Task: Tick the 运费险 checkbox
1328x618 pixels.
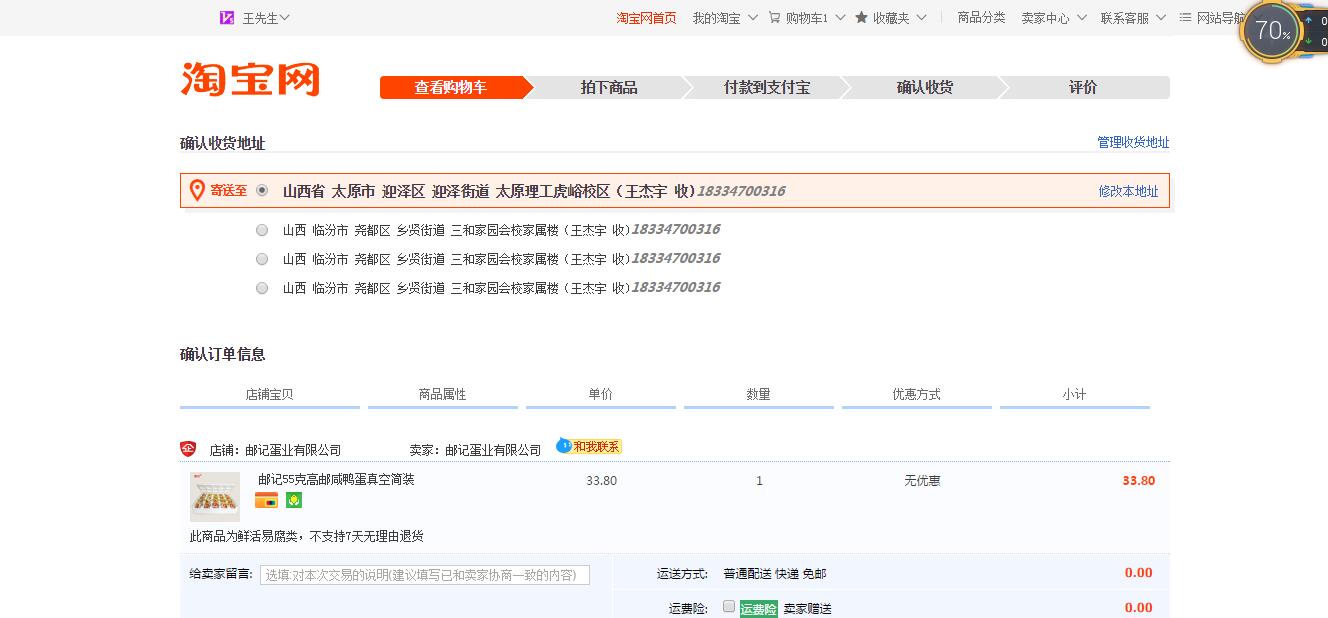Action: click(729, 606)
